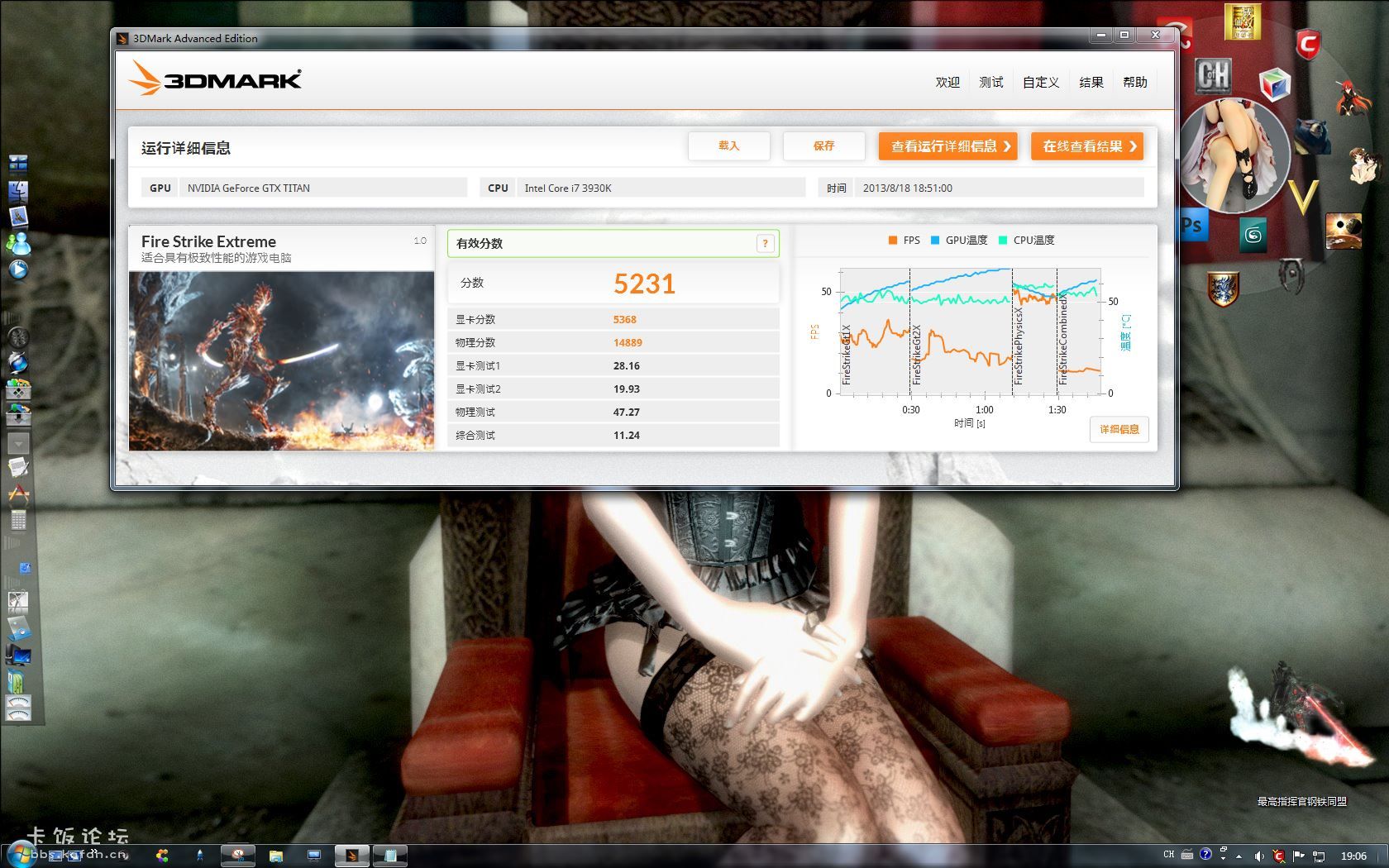The image size is (1389, 868).
Task: Click the 详细信息 button under the chart
Action: pyautogui.click(x=1119, y=429)
